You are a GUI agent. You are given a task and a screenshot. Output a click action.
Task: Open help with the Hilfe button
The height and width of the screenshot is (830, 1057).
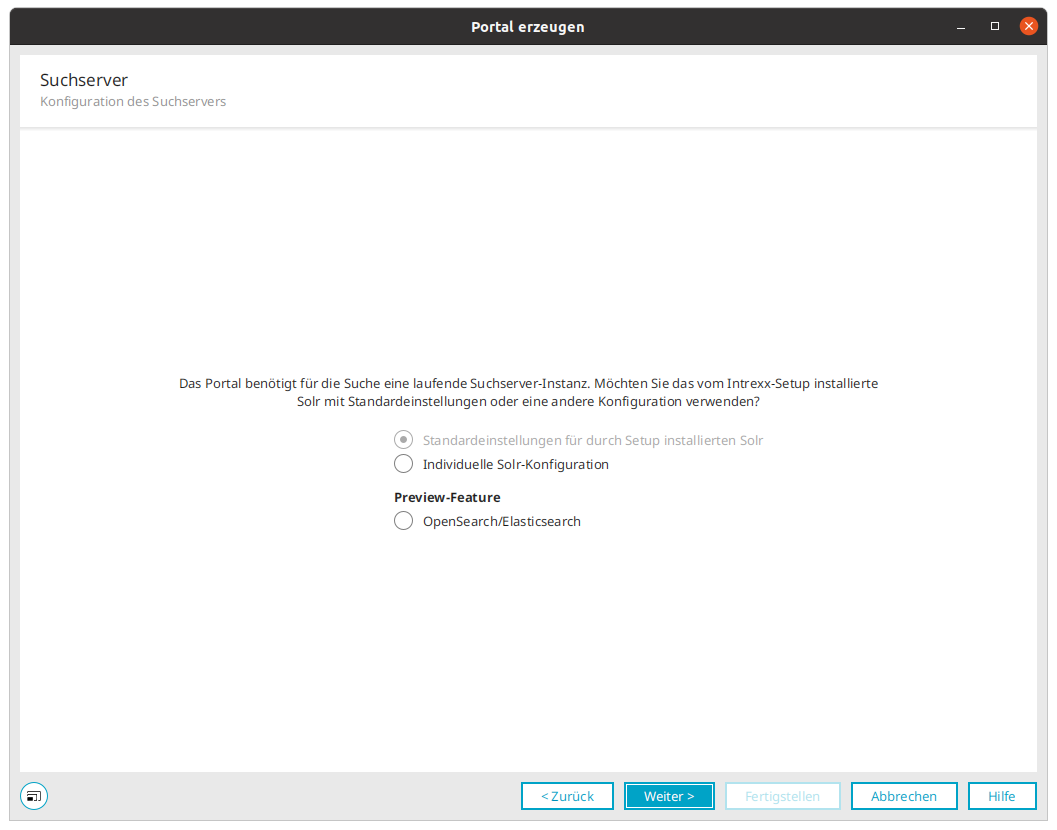pyautogui.click(x=1002, y=796)
